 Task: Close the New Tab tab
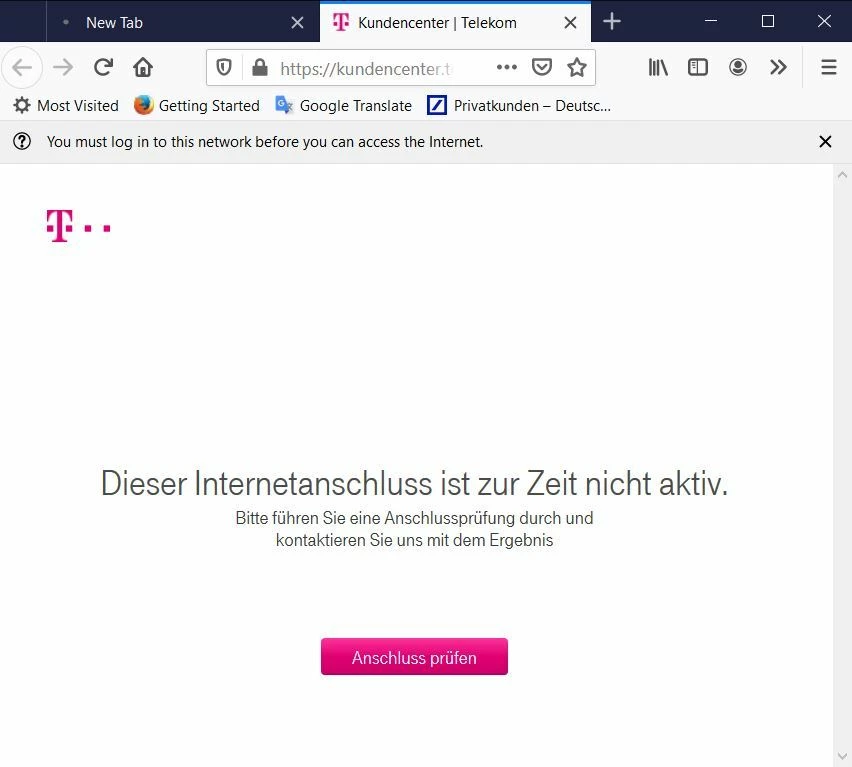pos(297,23)
